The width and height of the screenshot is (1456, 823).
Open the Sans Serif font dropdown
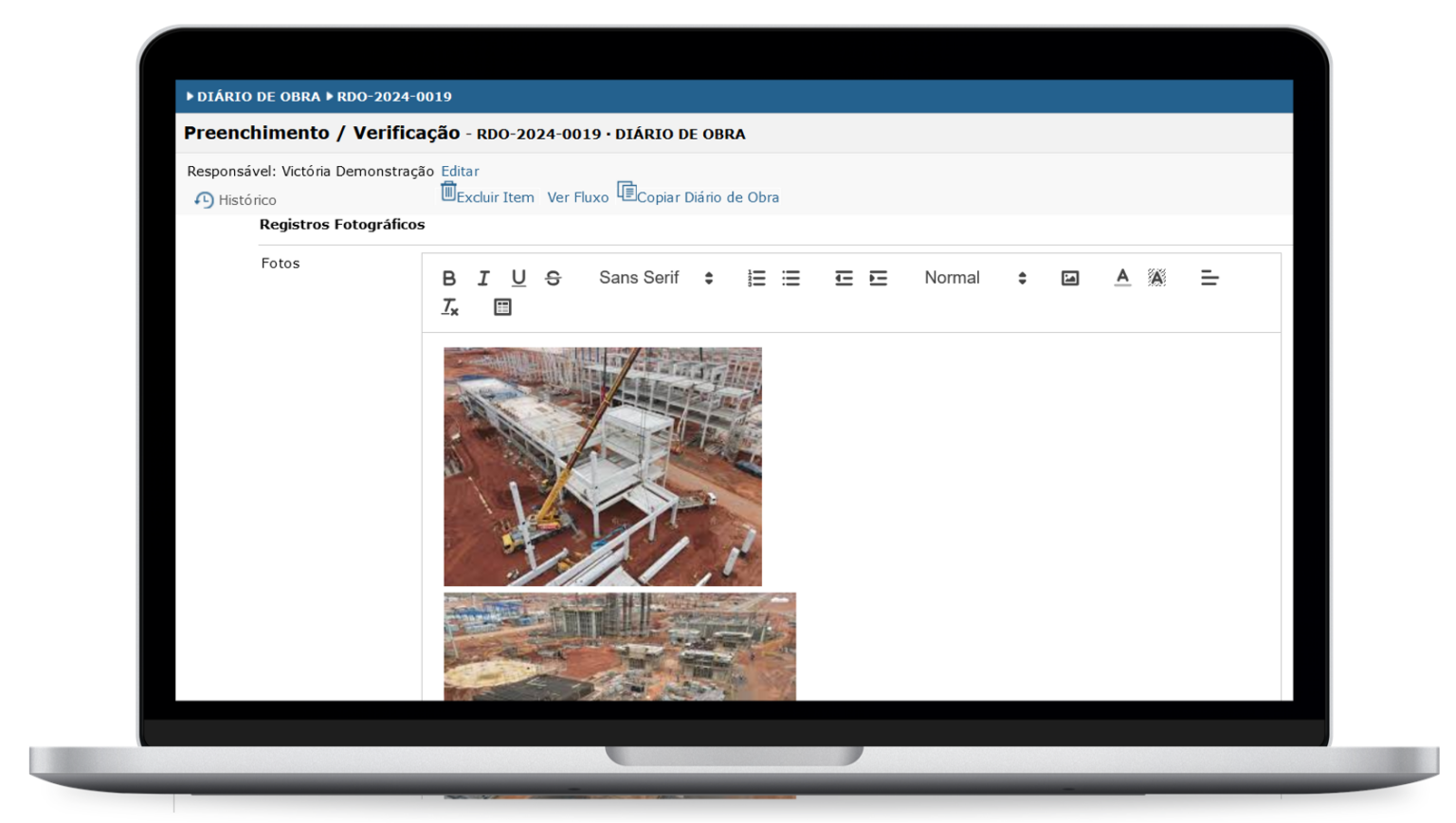pyautogui.click(x=655, y=278)
